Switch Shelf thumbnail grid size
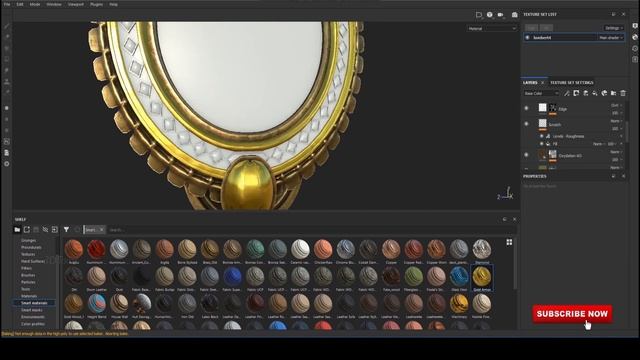The image size is (640, 360). (x=509, y=242)
